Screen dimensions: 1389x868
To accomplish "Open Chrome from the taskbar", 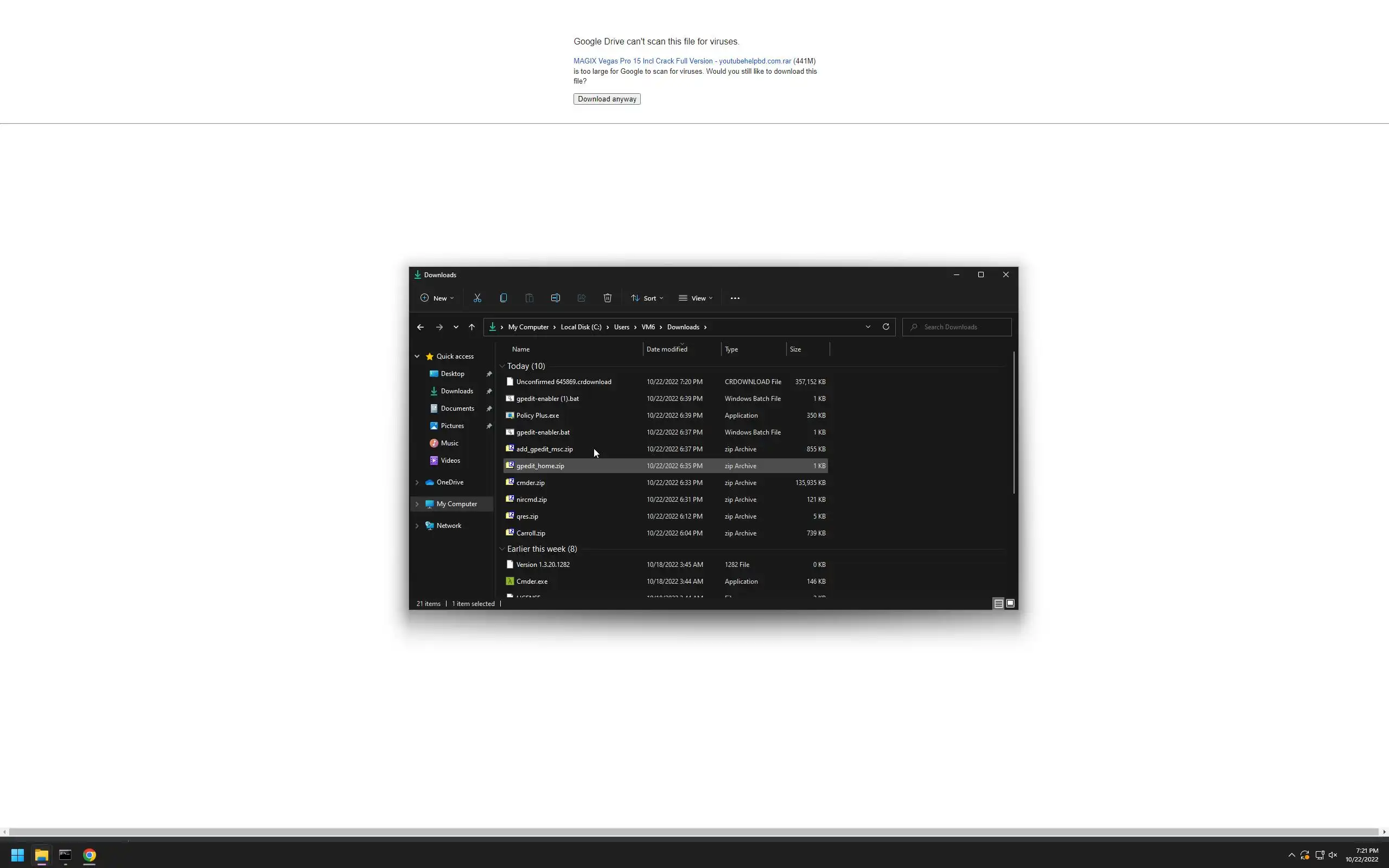I will pos(90,856).
